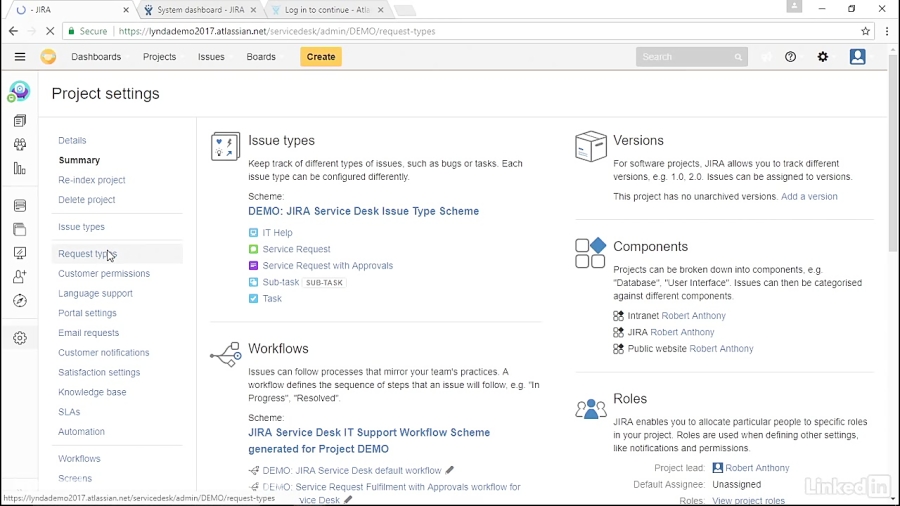Expand the Boards dropdown
This screenshot has width=900, height=506.
point(261,57)
